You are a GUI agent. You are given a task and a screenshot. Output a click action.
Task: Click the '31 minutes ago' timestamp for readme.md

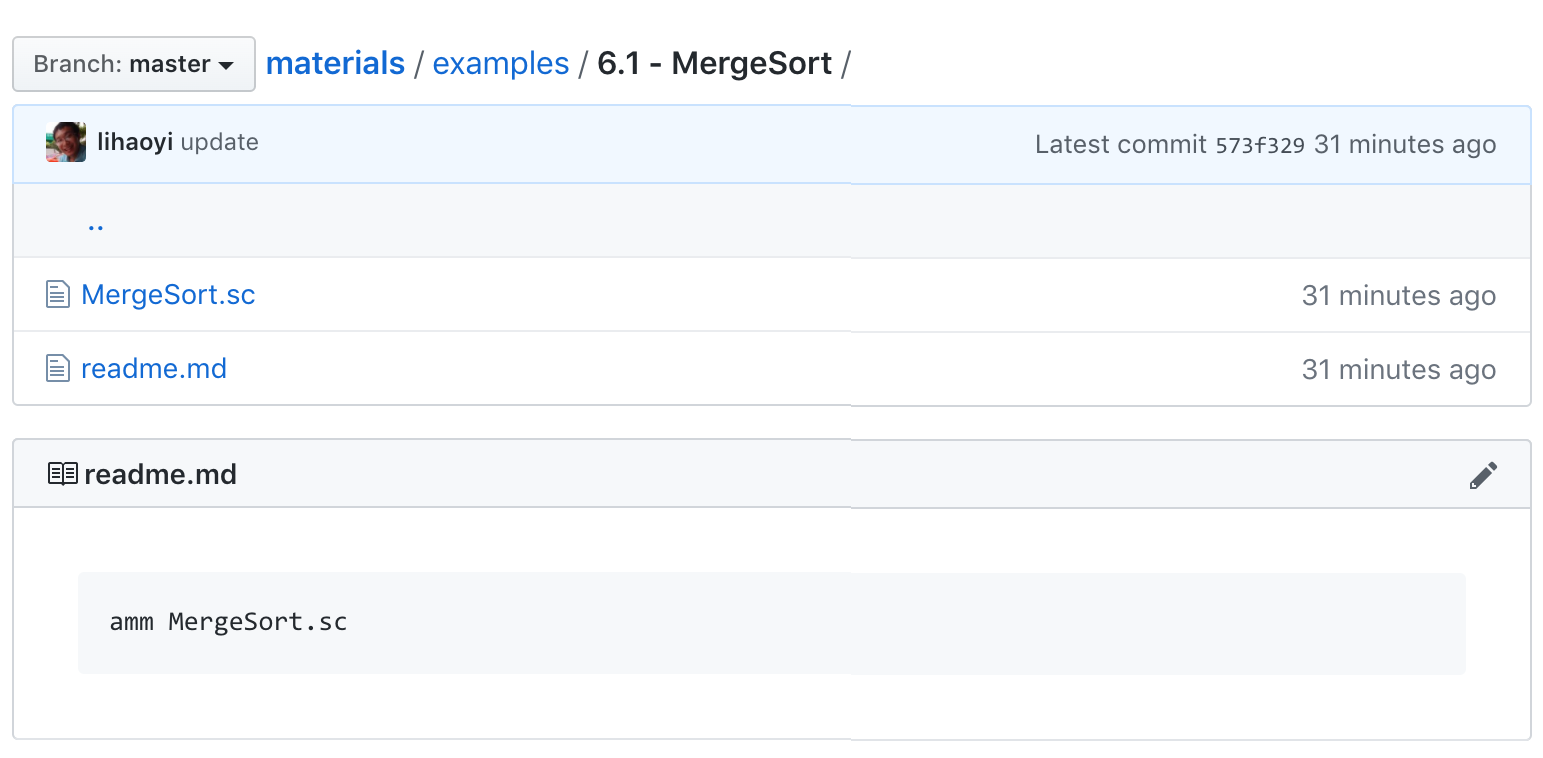pyautogui.click(x=1399, y=370)
